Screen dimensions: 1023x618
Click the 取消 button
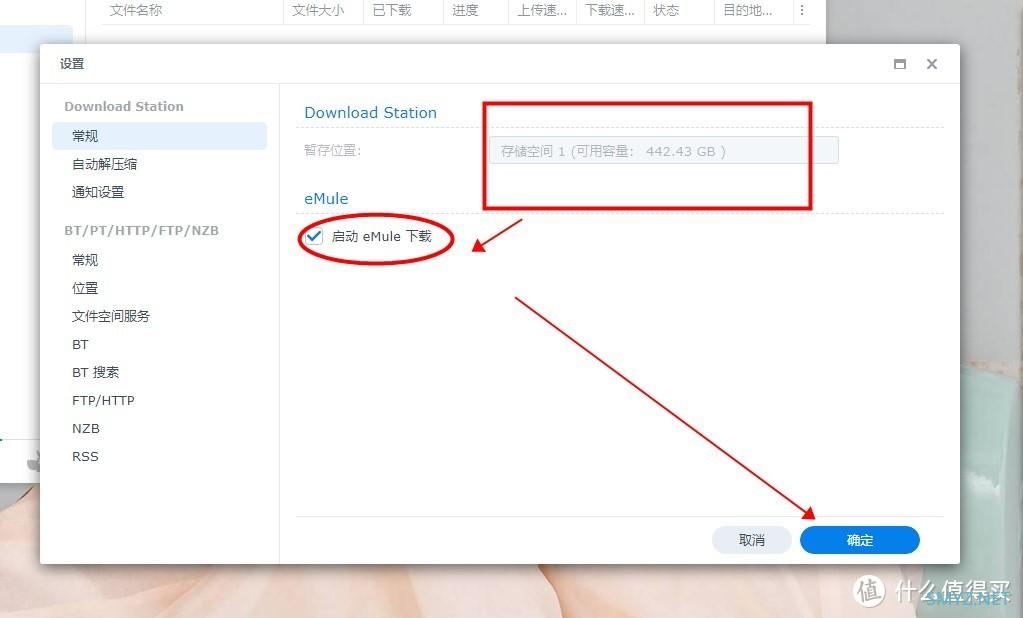[752, 540]
